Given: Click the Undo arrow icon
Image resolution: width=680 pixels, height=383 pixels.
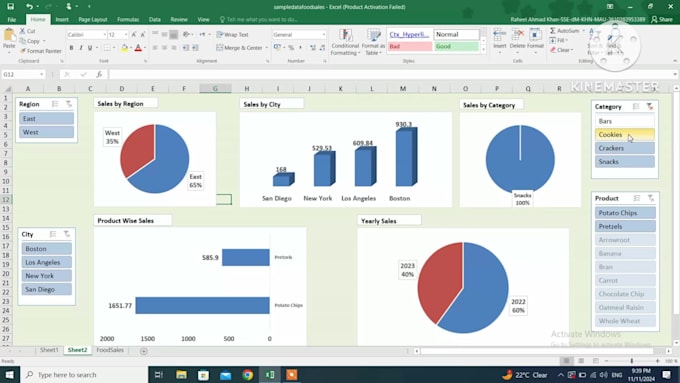Looking at the screenshot, I should click(29, 7).
